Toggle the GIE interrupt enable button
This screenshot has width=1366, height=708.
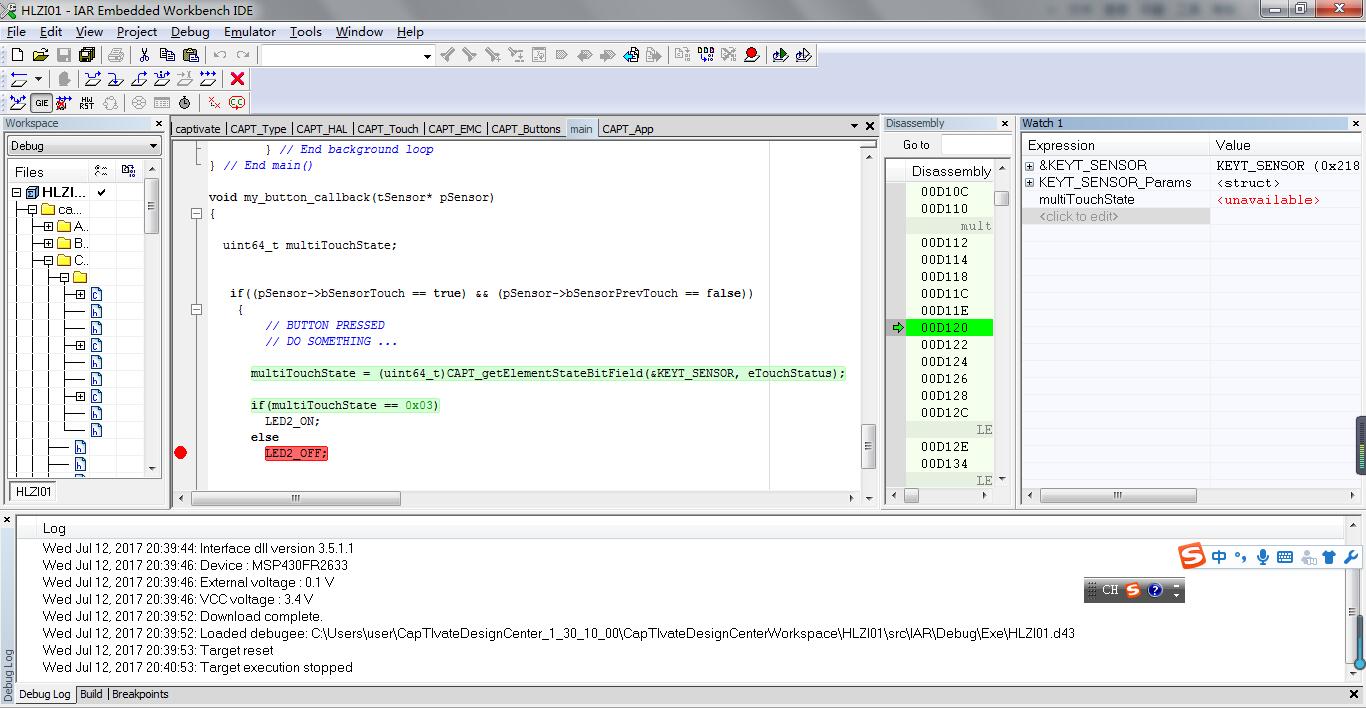(x=41, y=103)
